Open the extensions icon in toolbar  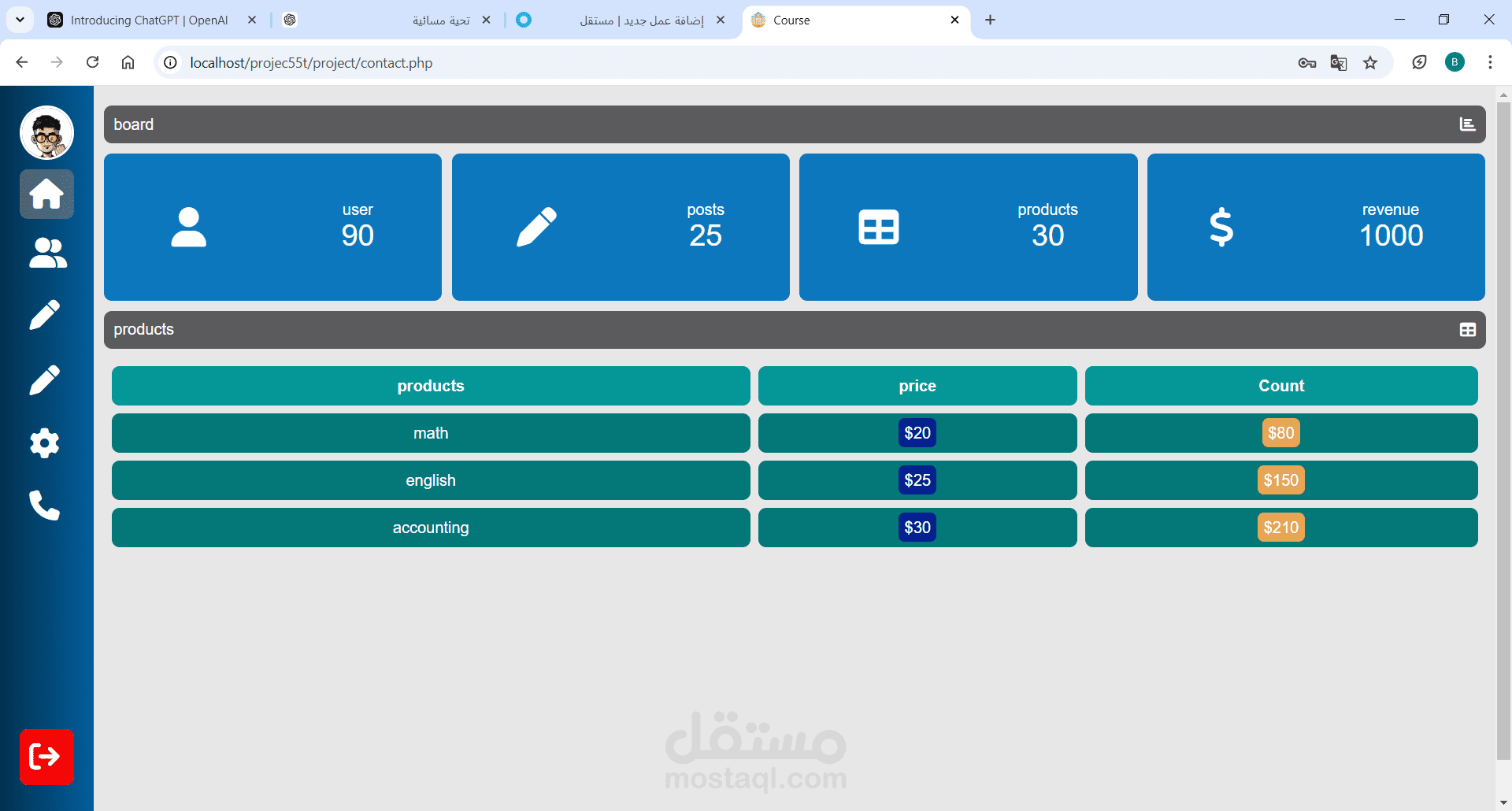[1419, 63]
